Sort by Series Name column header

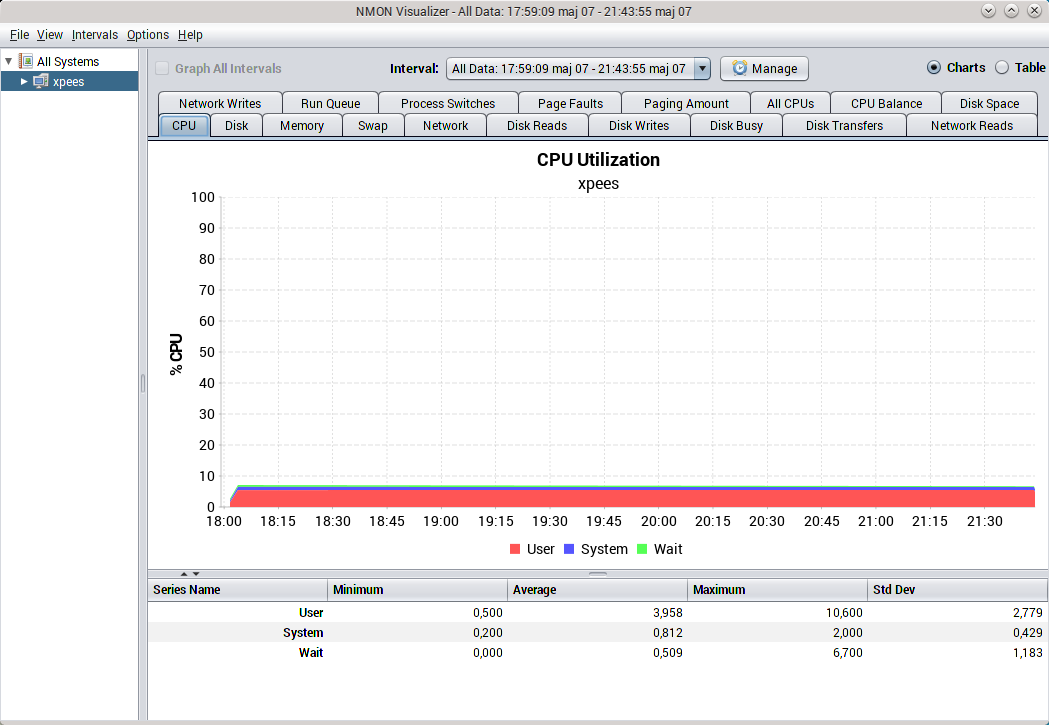tap(237, 589)
